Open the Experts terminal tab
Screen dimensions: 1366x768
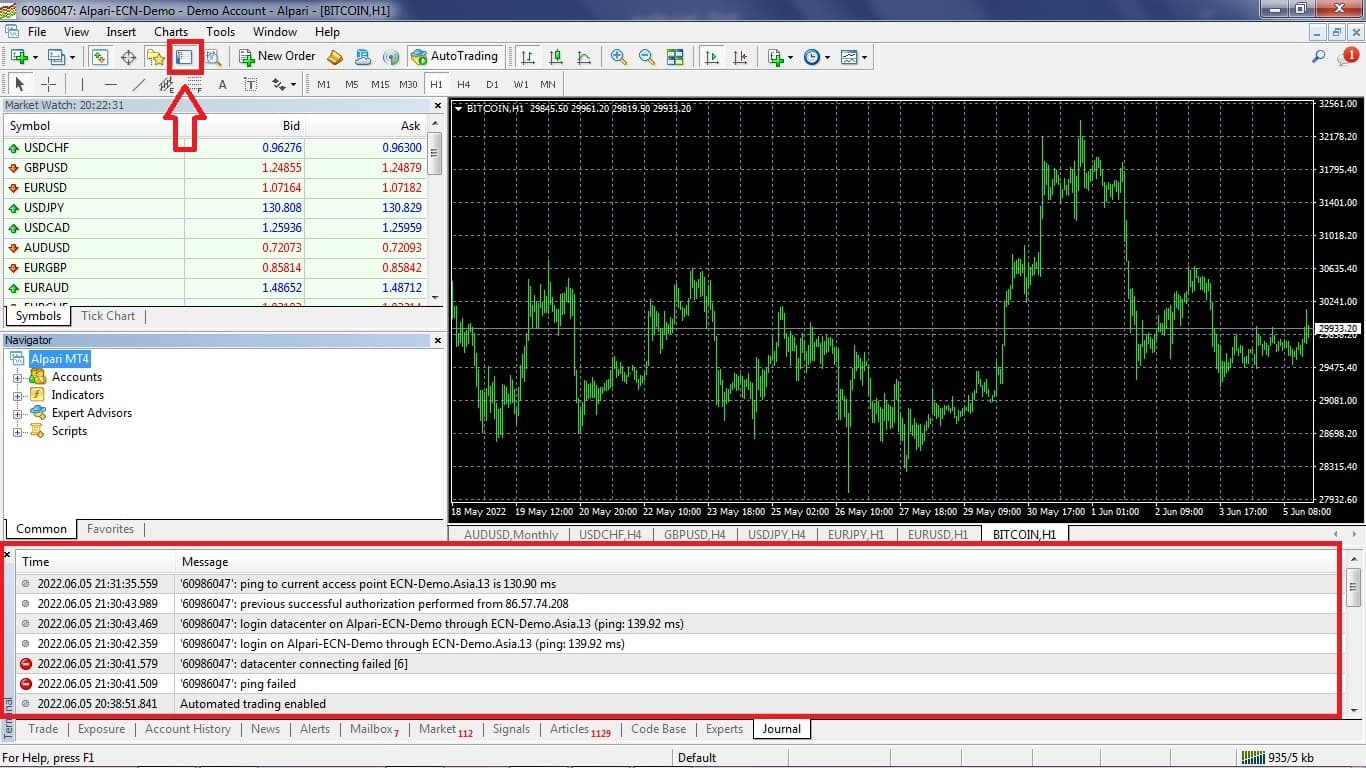tap(724, 729)
